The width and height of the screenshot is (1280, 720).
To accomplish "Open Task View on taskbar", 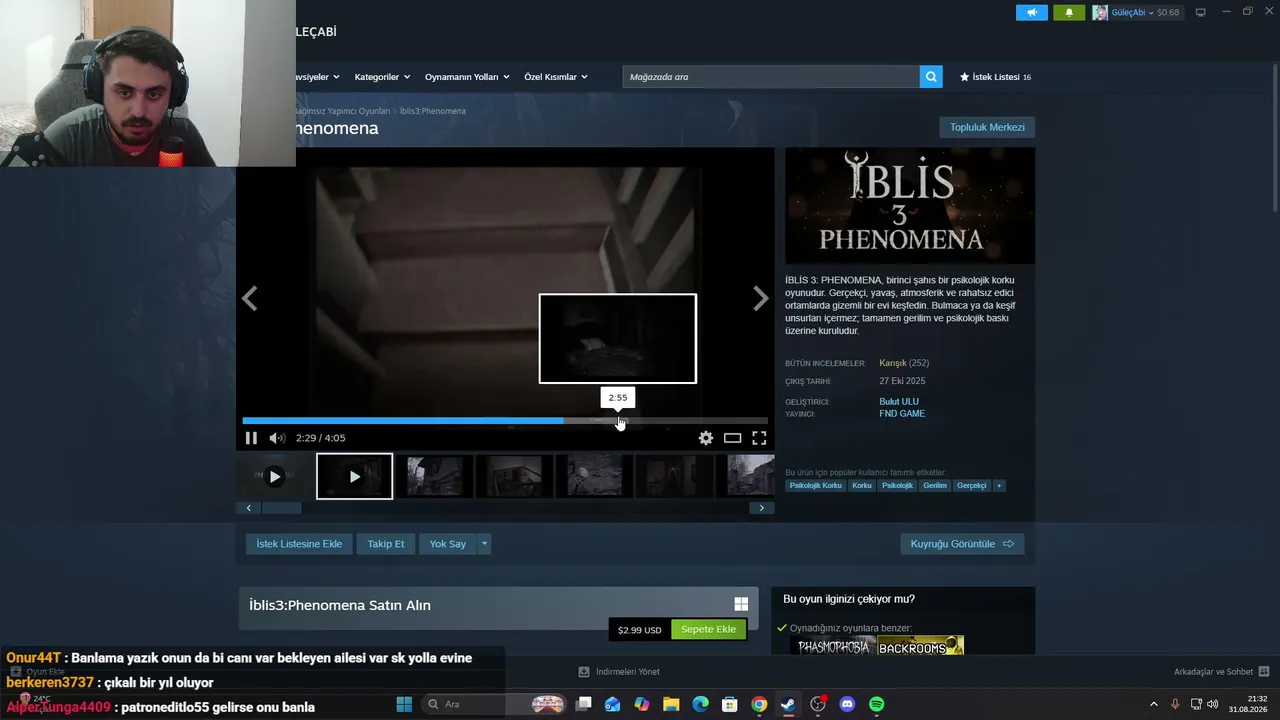I will point(584,704).
